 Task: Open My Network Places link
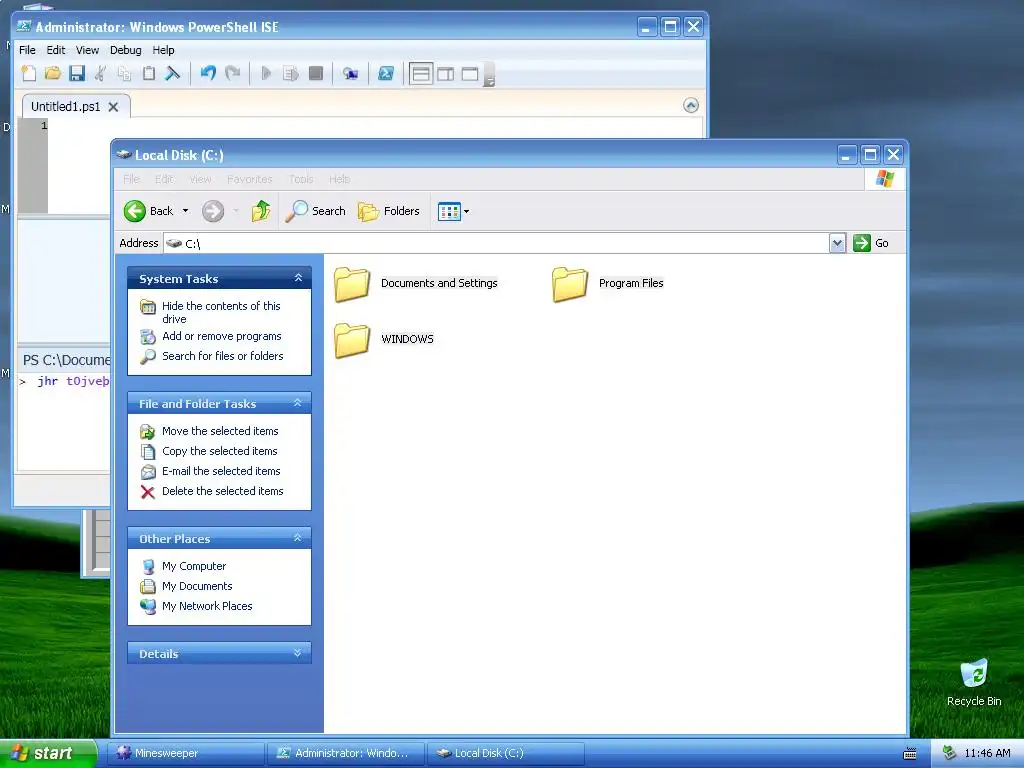[207, 606]
